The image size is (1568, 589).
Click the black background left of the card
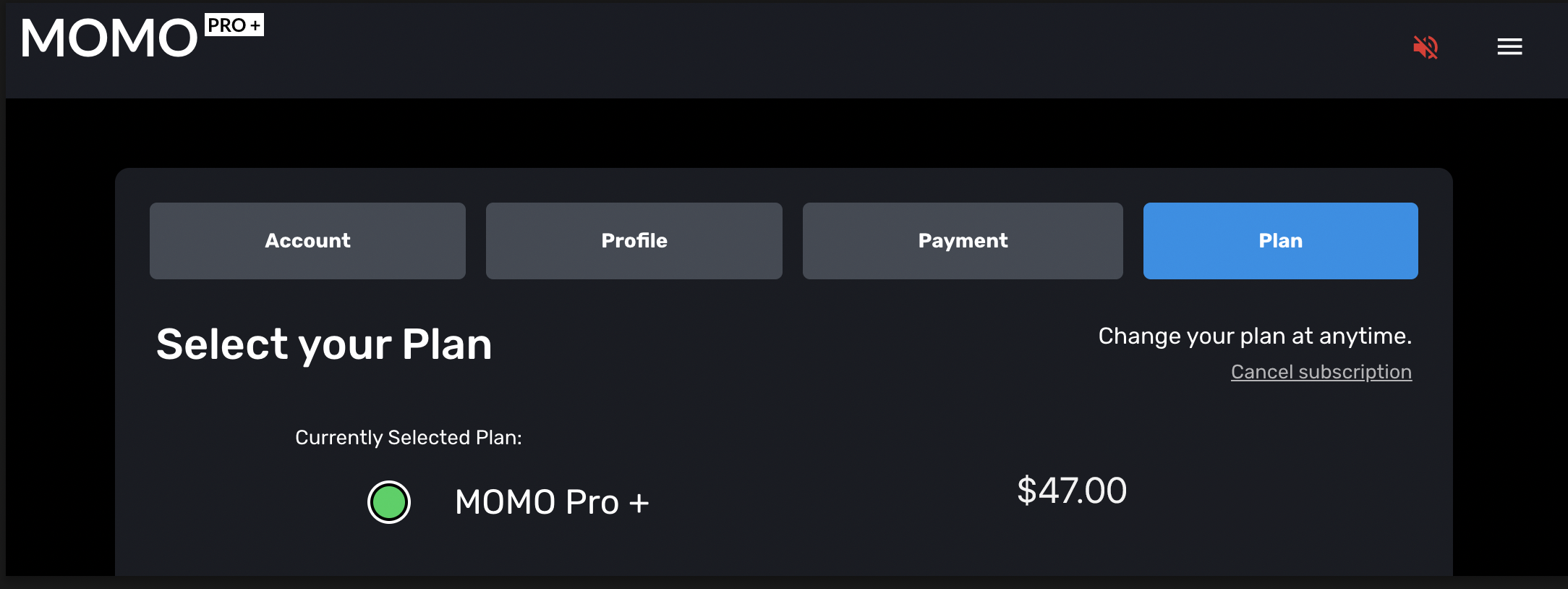59,362
